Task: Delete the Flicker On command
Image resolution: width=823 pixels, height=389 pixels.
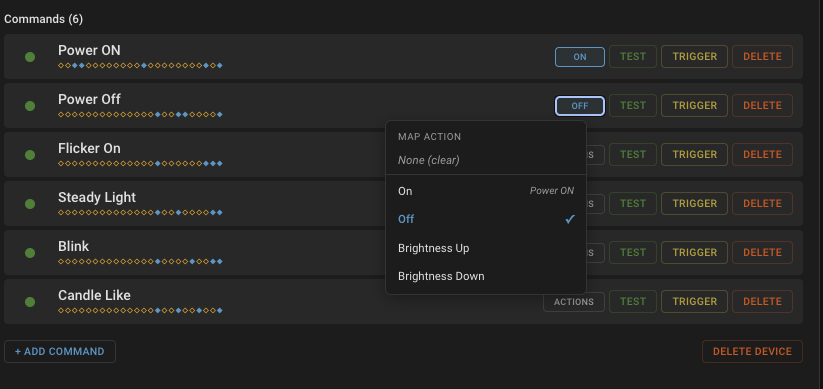Action: pos(762,155)
